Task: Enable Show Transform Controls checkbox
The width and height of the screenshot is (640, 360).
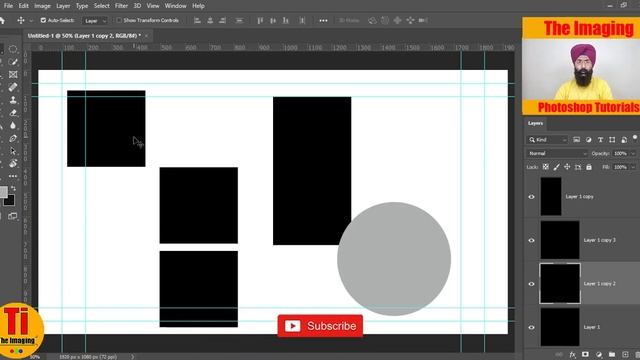Action: (119, 20)
